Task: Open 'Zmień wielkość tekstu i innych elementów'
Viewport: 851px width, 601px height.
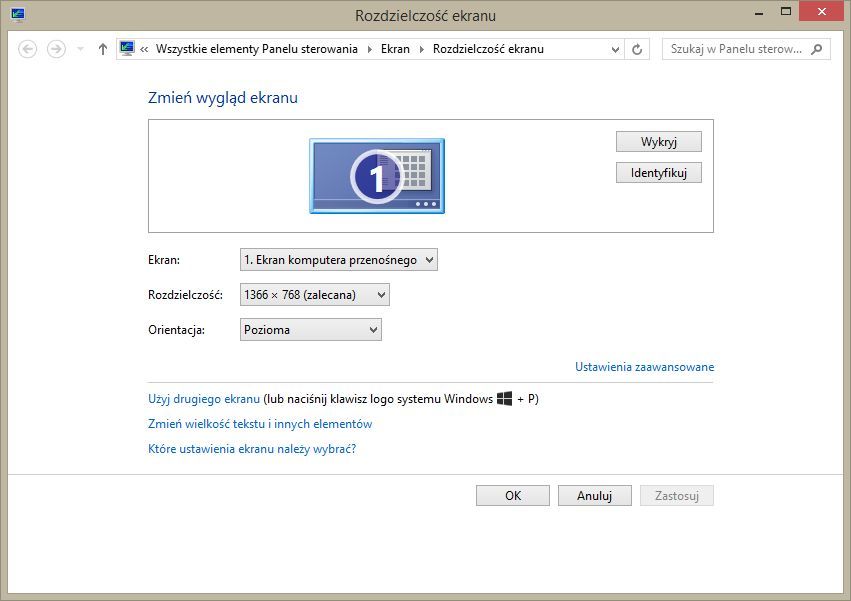Action: point(260,424)
